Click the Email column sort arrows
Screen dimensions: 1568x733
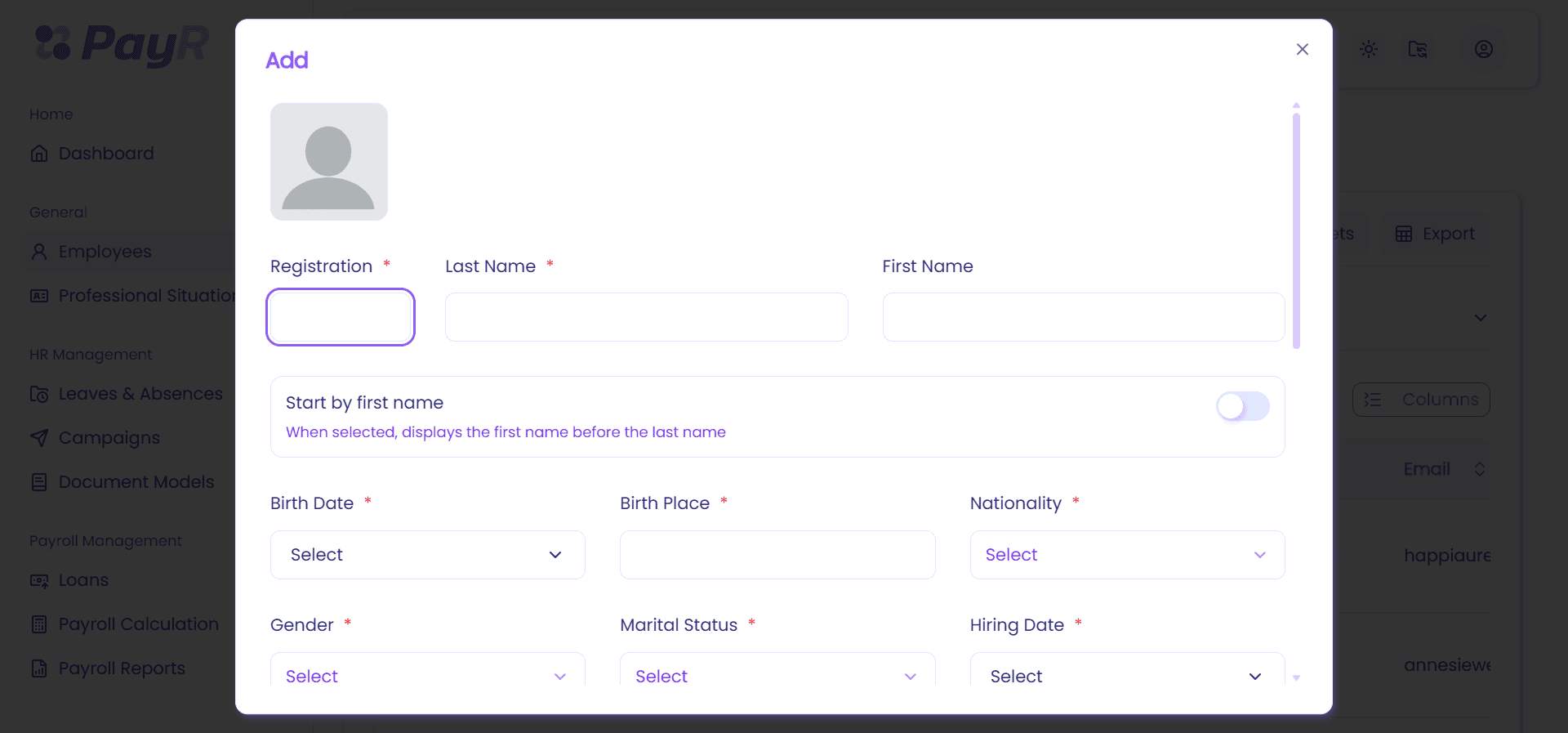(1479, 469)
